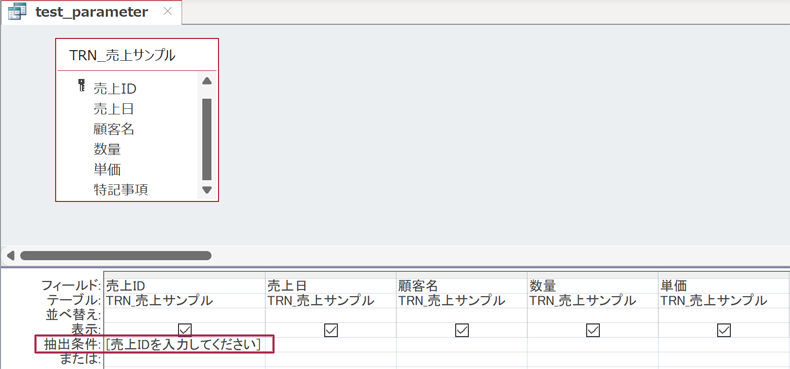Click the 抽出条件 cell with 売上ID parameter
The height and width of the screenshot is (369, 790).
[x=184, y=345]
